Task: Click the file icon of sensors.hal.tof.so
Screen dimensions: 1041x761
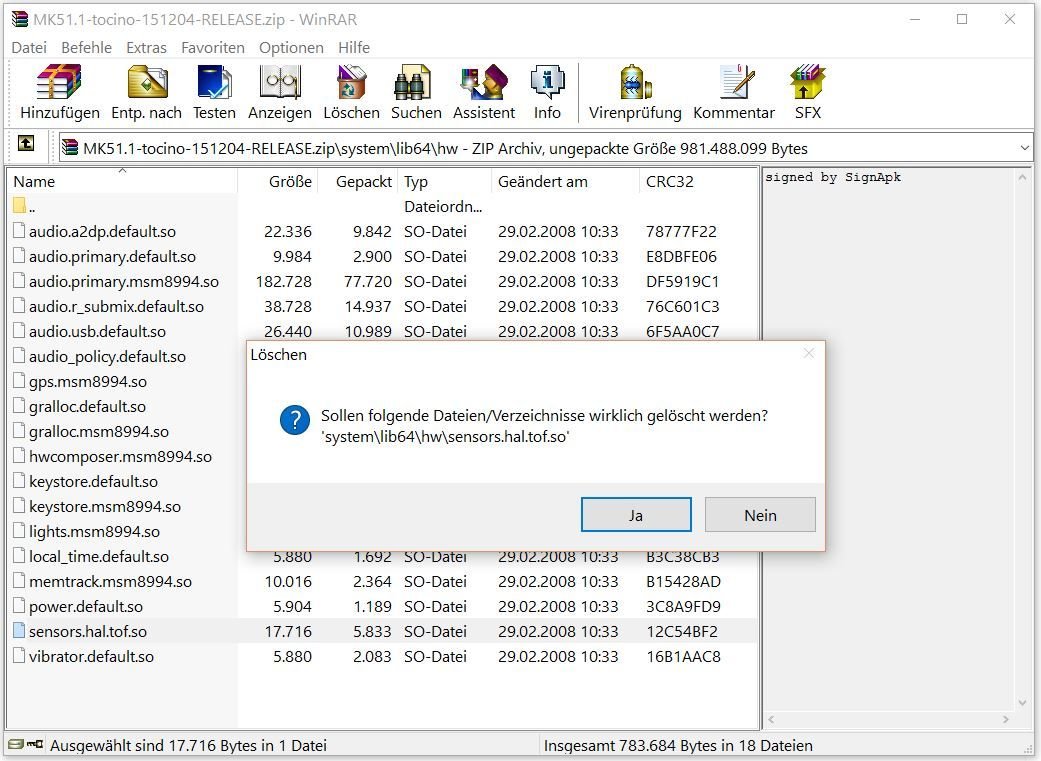Action: tap(19, 631)
